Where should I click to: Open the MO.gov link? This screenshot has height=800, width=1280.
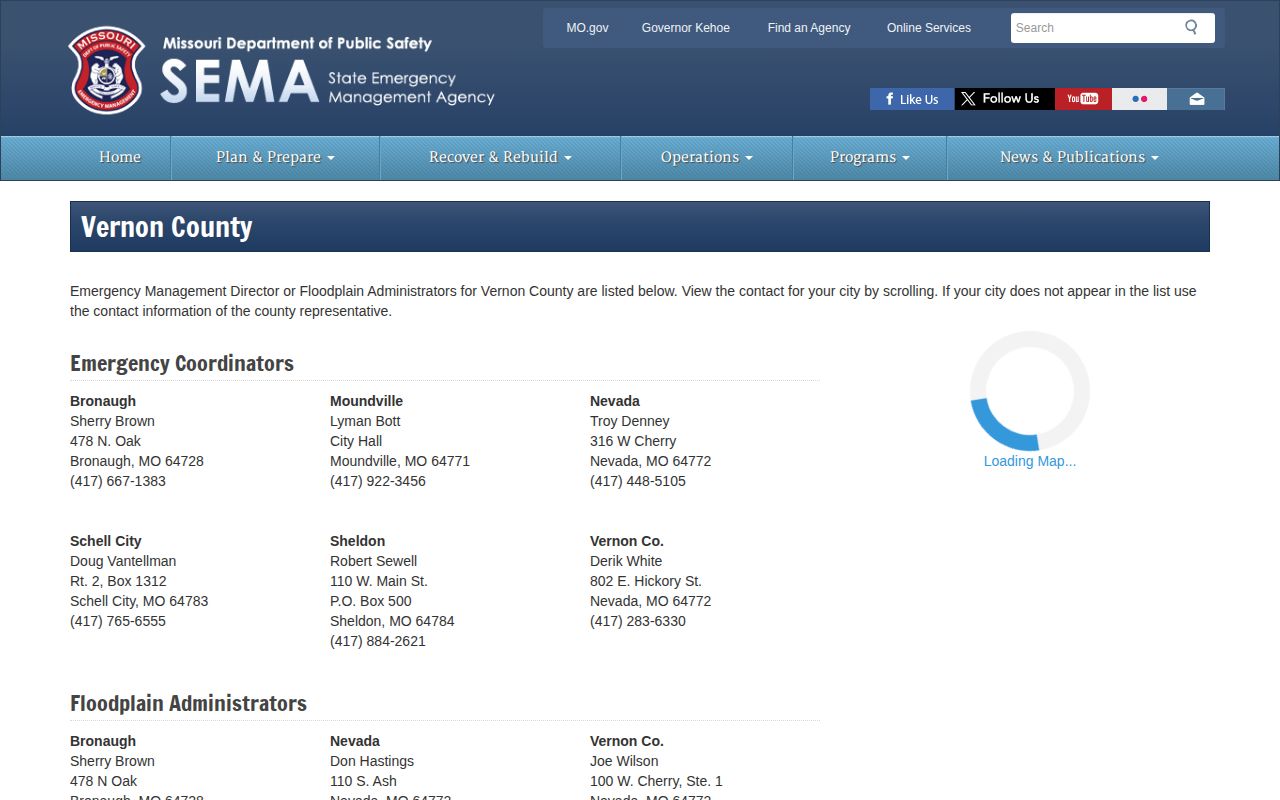tap(587, 28)
